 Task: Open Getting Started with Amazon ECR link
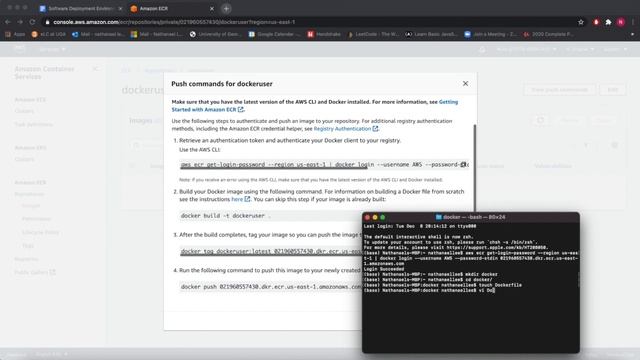(315, 106)
